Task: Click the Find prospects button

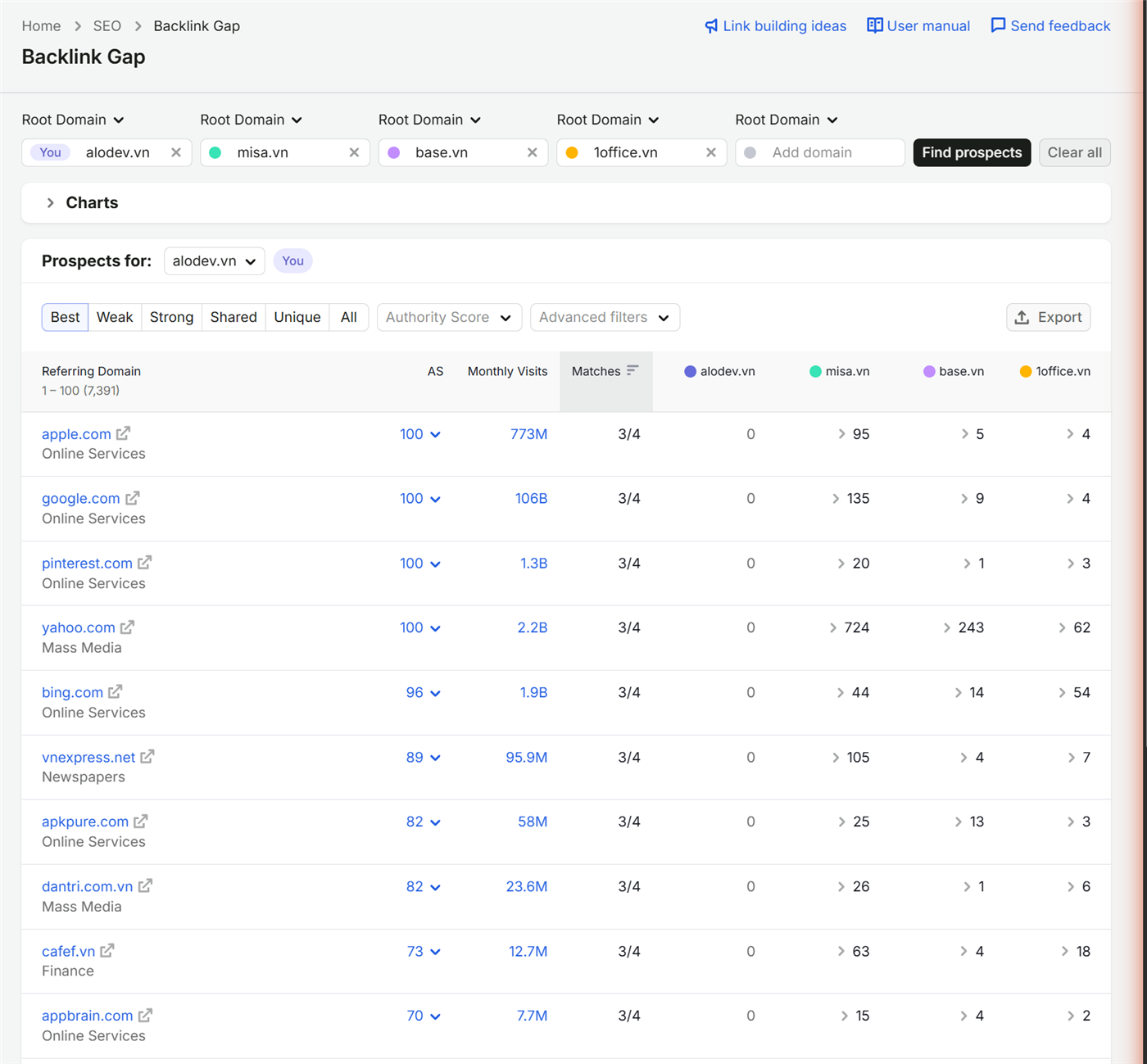Action: 972,152
